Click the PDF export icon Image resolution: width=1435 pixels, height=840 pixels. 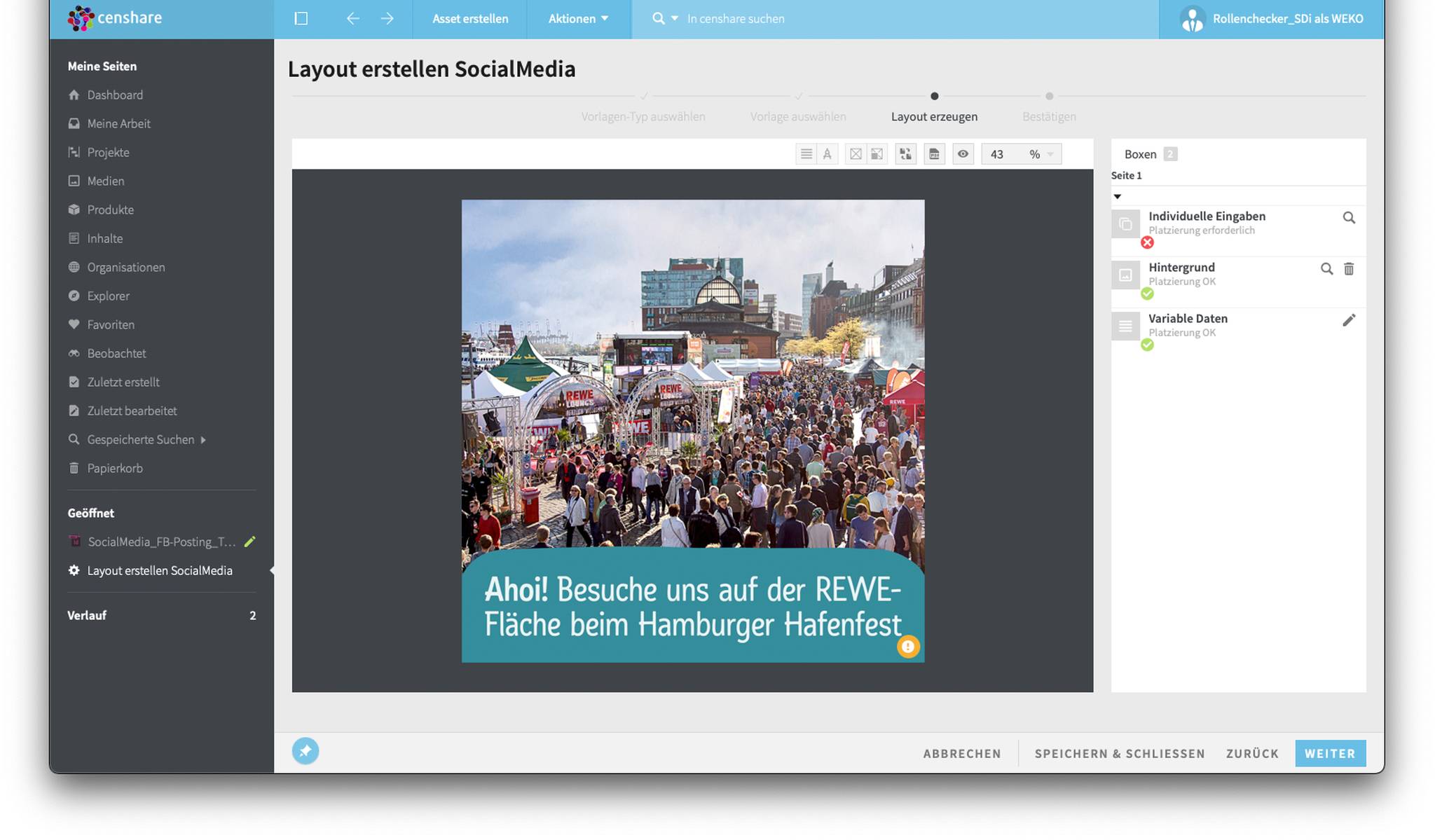pyautogui.click(x=934, y=154)
